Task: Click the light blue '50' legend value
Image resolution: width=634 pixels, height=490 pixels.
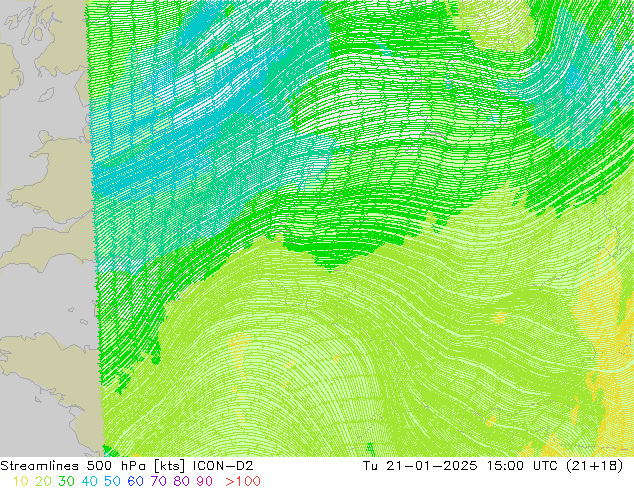Action: [x=112, y=481]
